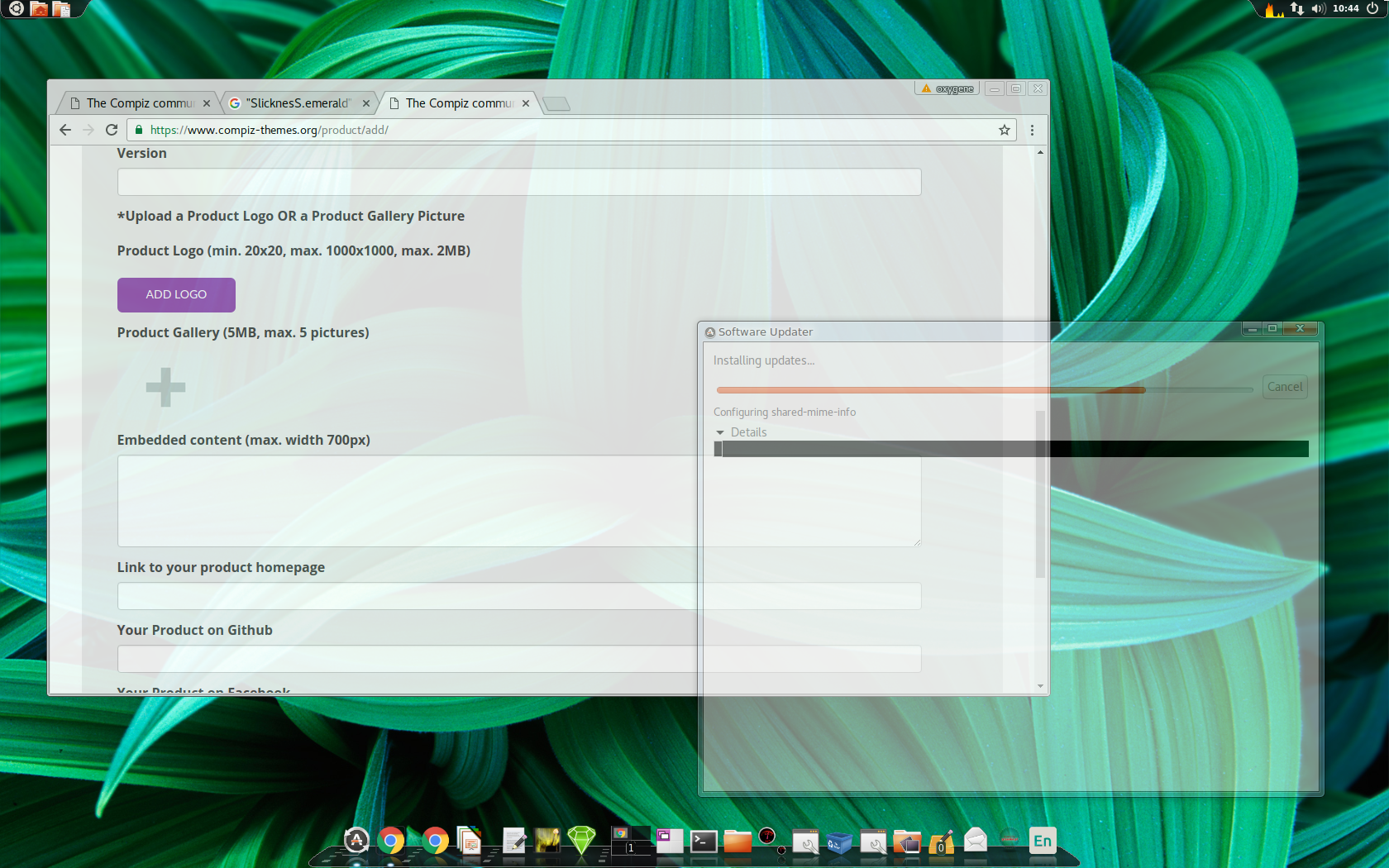Reload the compiz-themes page

pyautogui.click(x=112, y=130)
